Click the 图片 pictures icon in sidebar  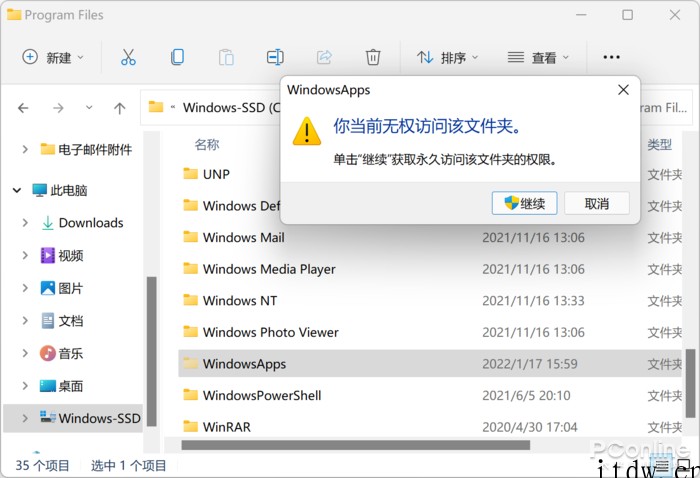point(47,288)
